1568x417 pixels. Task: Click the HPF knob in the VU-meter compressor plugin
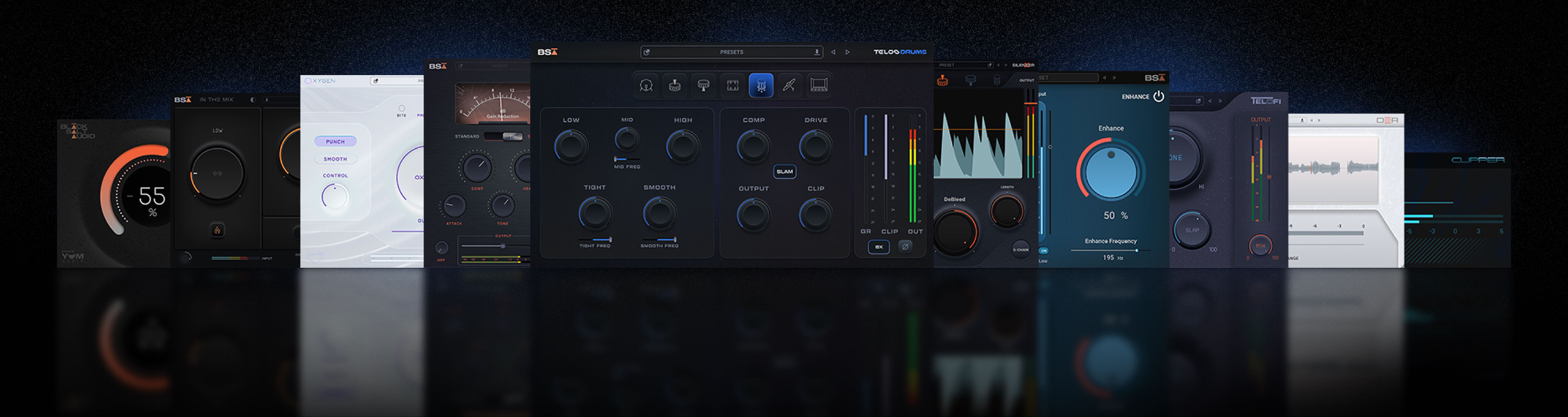(441, 248)
